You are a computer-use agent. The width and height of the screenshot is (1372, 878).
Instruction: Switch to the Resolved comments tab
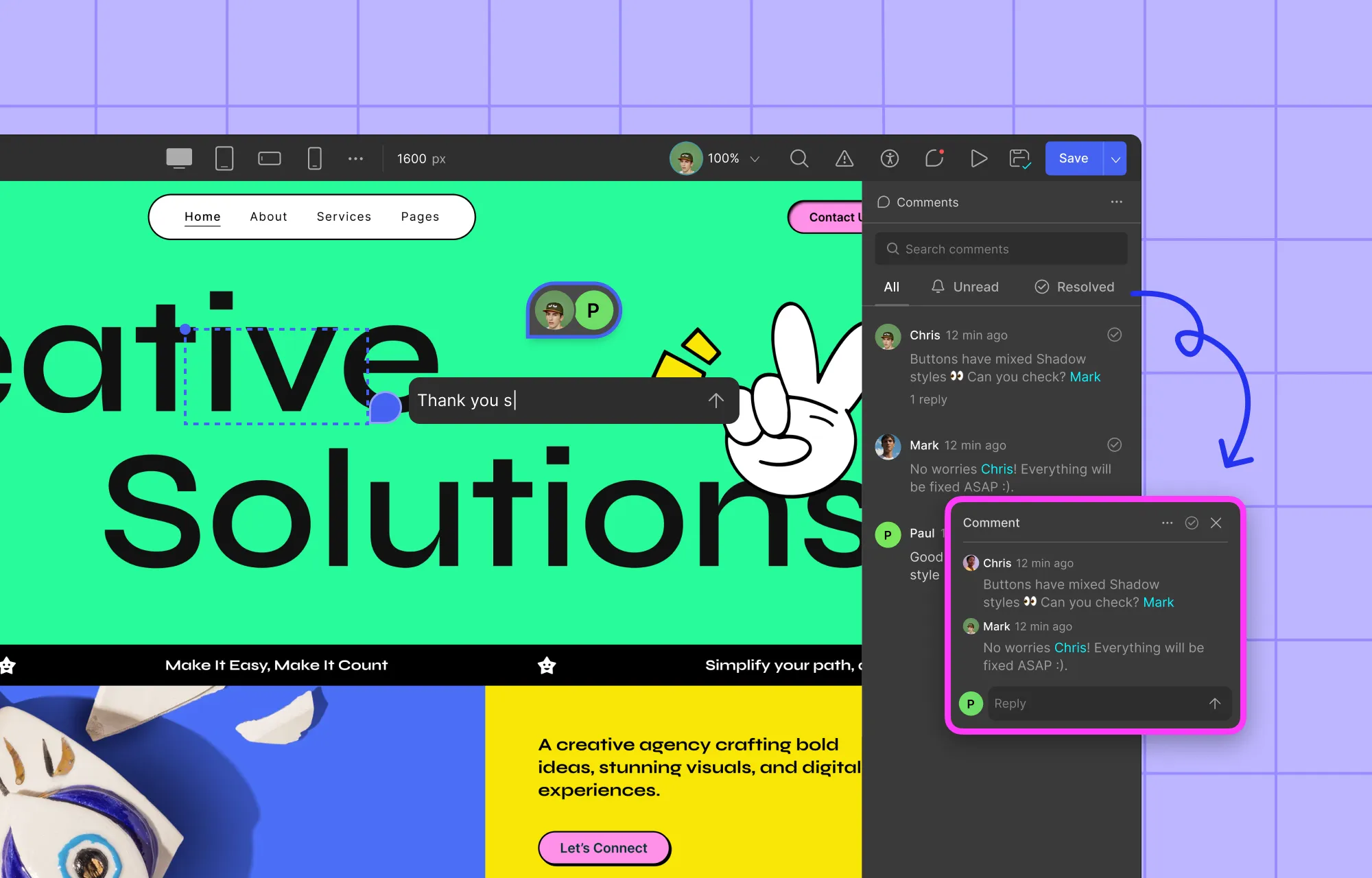[1074, 287]
